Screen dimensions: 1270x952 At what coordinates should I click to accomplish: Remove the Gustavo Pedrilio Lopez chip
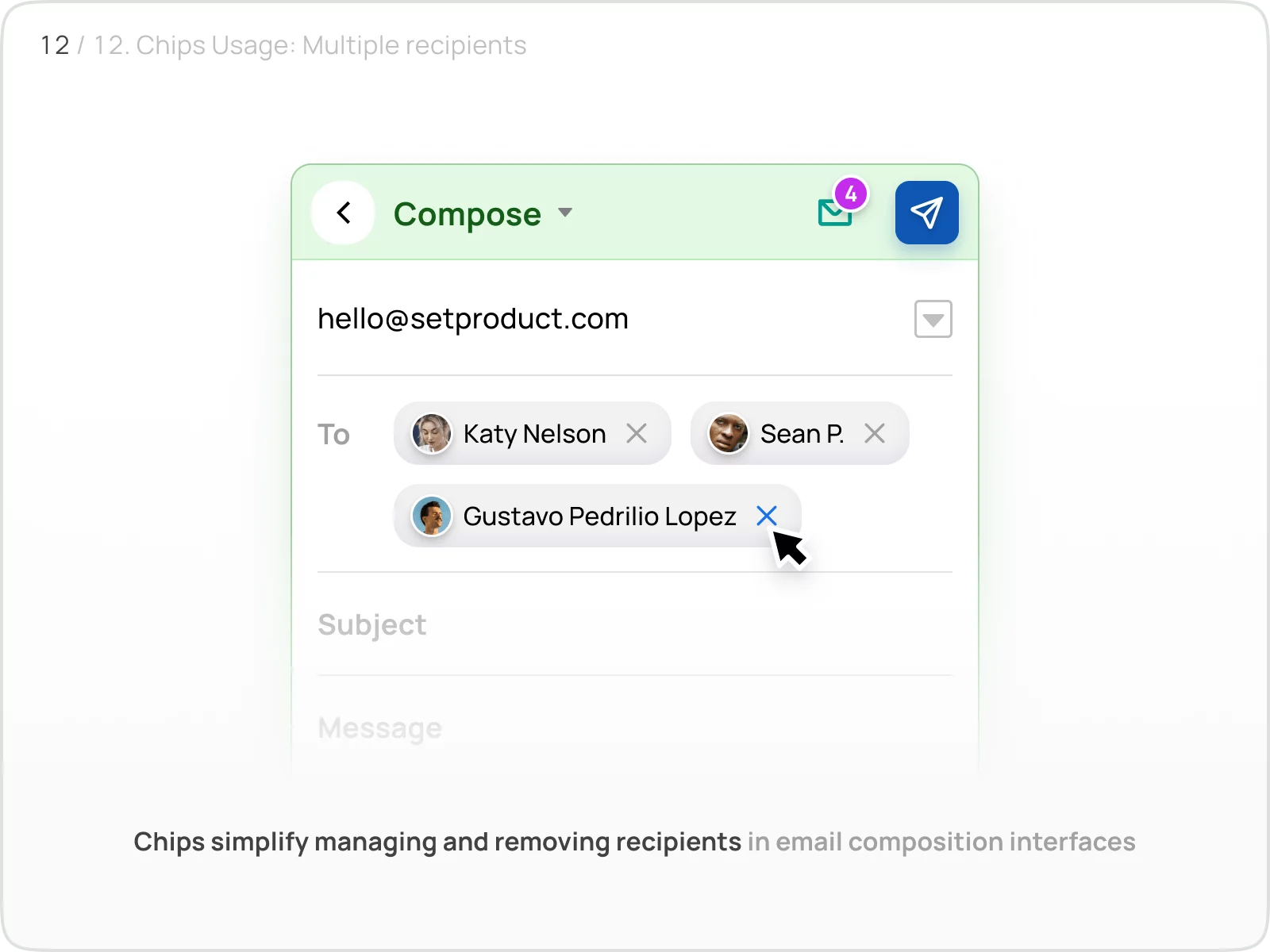767,516
